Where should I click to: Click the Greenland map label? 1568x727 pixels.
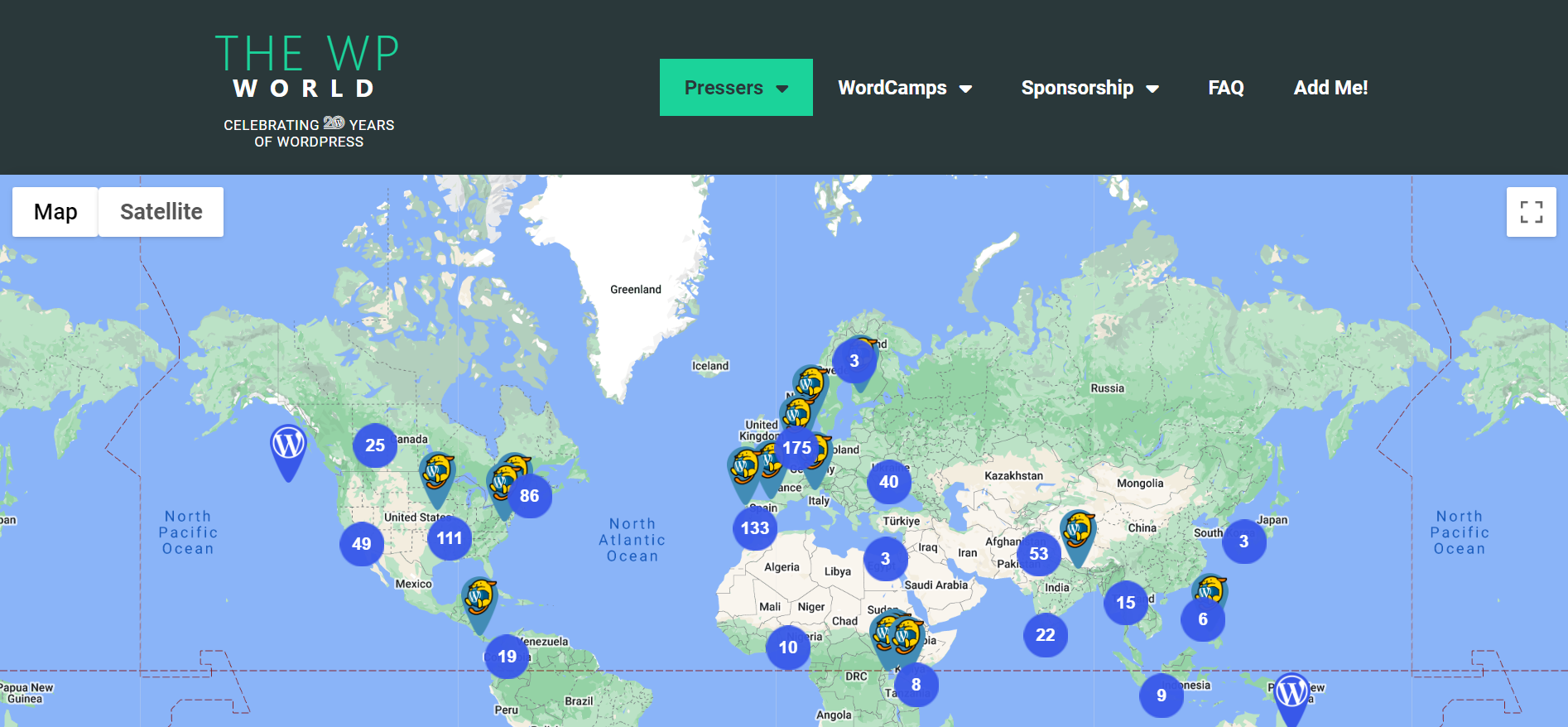point(636,290)
